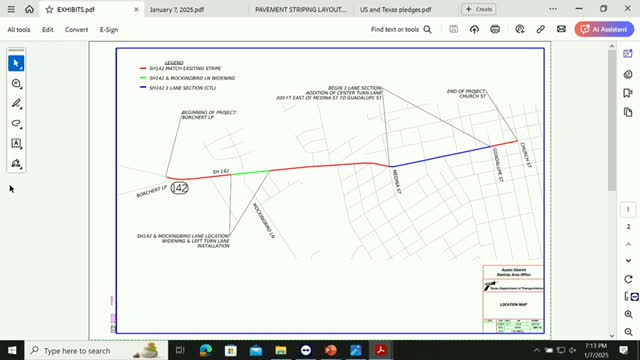Click the scrollbar down arrow
Image resolution: width=640 pixels, height=360 pixels.
(x=611, y=336)
